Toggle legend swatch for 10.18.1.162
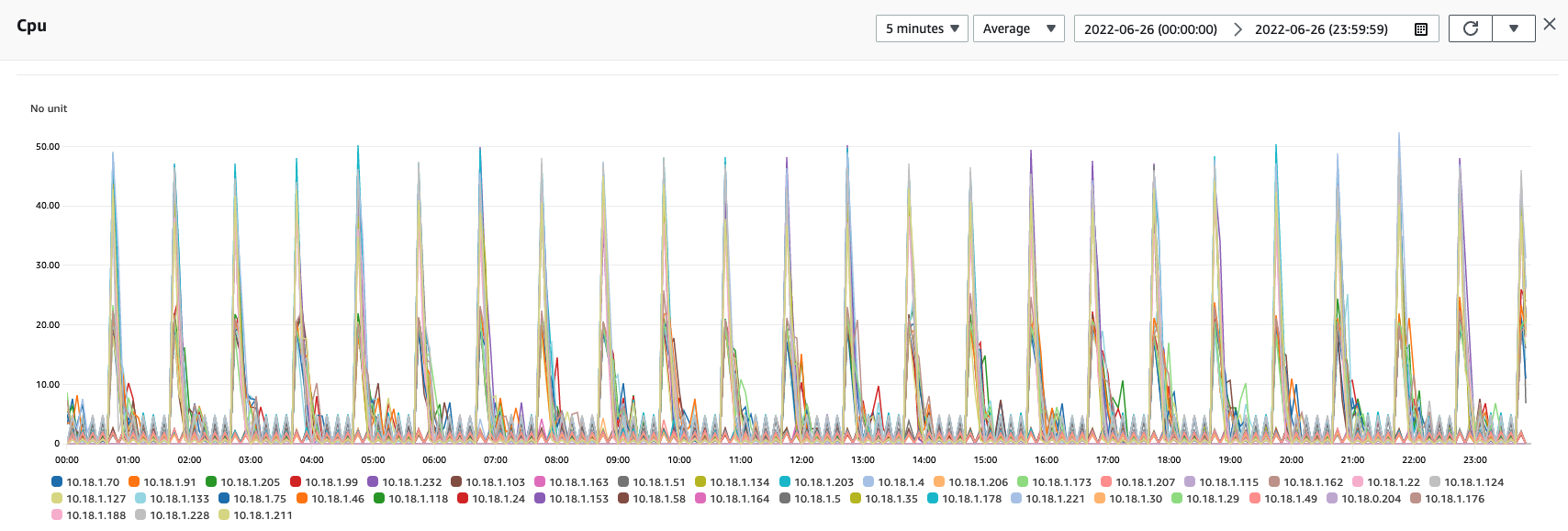The height and width of the screenshot is (531, 1568). [x=1274, y=481]
